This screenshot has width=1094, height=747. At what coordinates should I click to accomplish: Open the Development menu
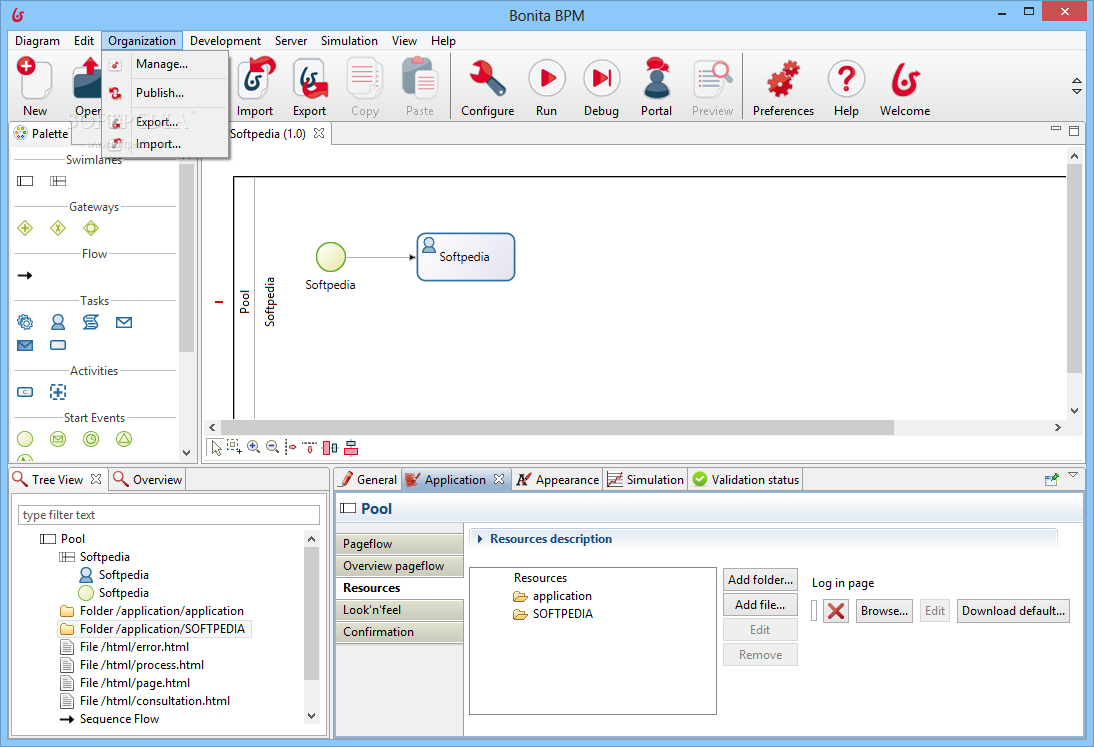click(225, 41)
